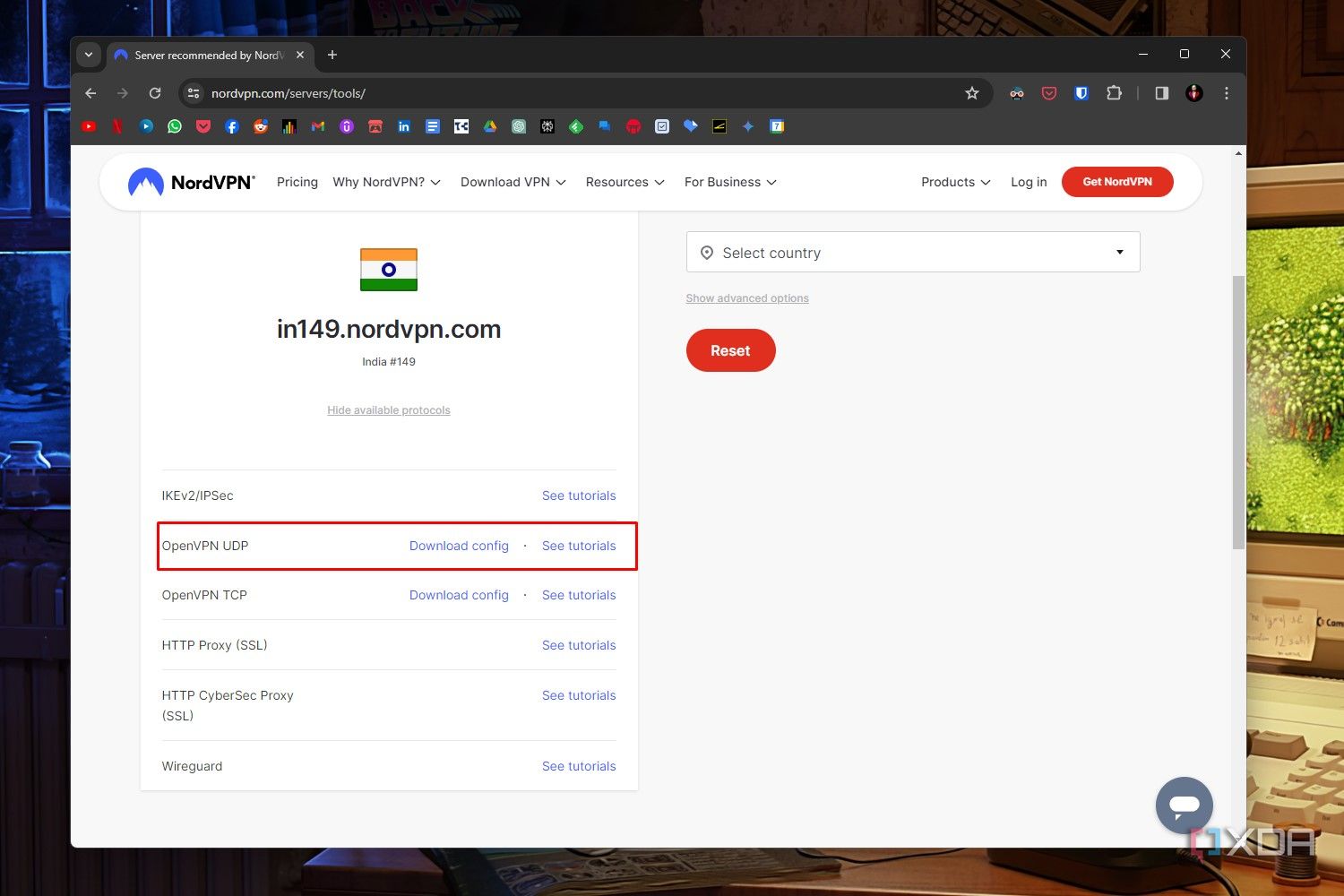Open the Chrome profile avatar

point(1193,92)
